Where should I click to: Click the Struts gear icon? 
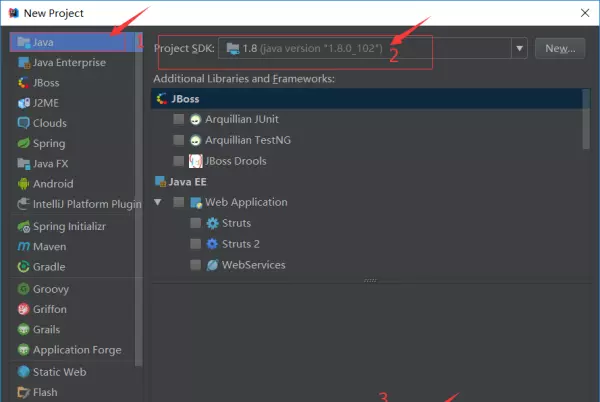212,223
